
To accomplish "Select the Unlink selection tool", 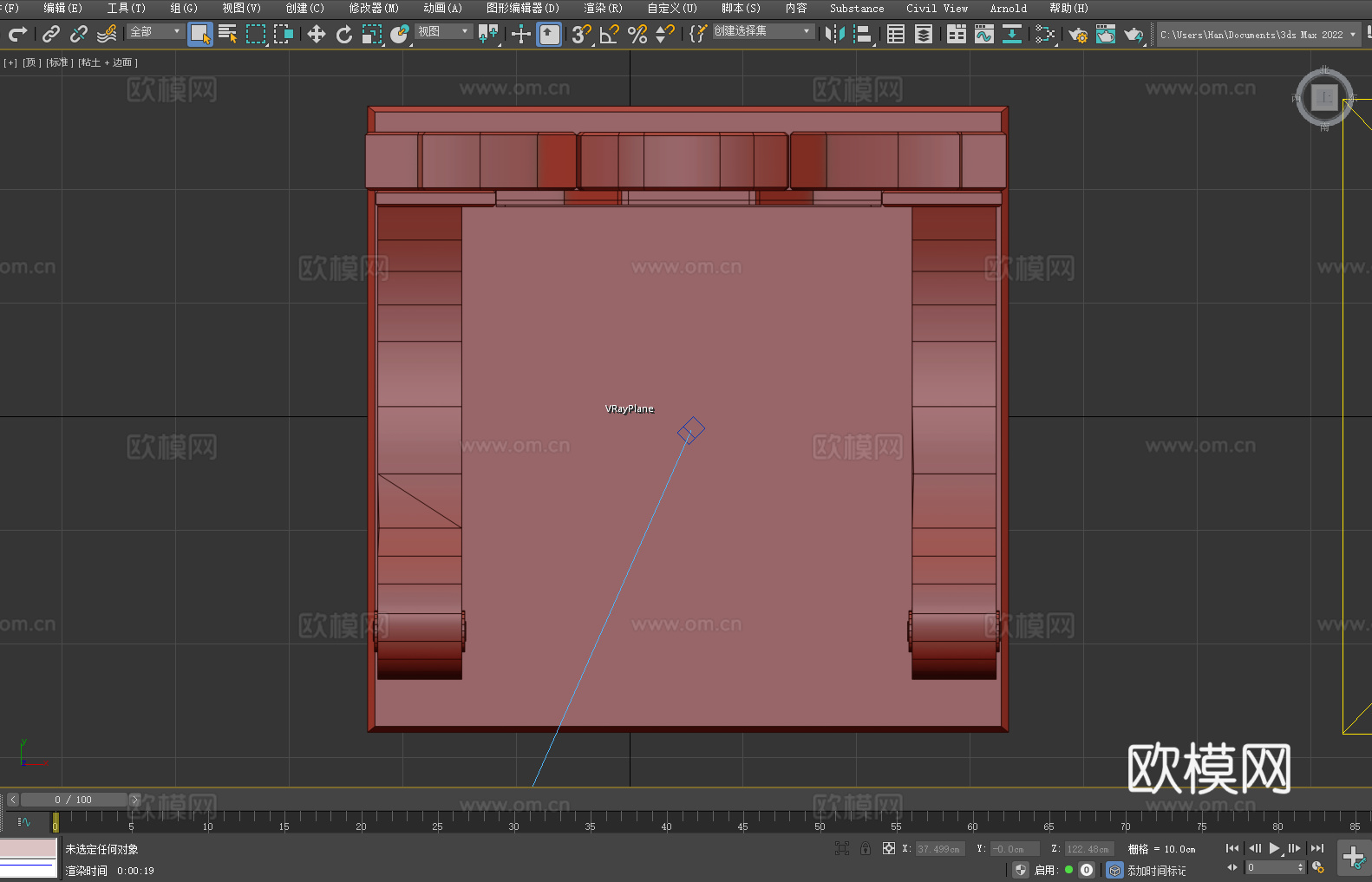I will [79, 34].
